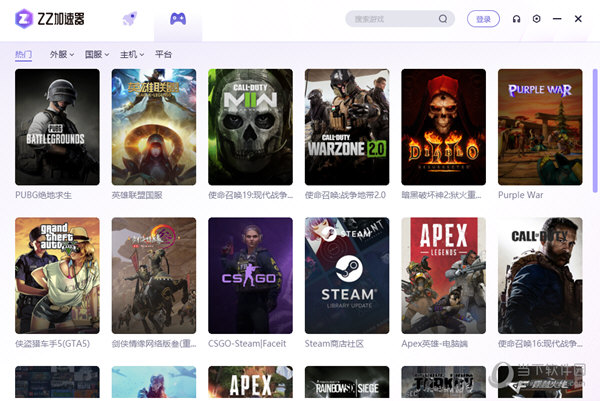This screenshot has height=401, width=600.
Task: Open the Diablo II Resurrected cover
Action: [443, 127]
